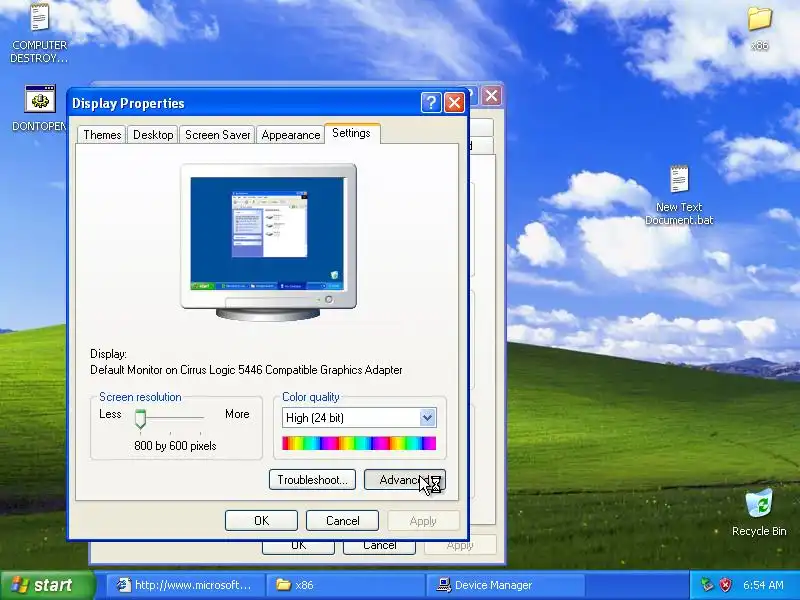Switch to the Desktop tab
The width and height of the screenshot is (800, 600).
(x=153, y=135)
